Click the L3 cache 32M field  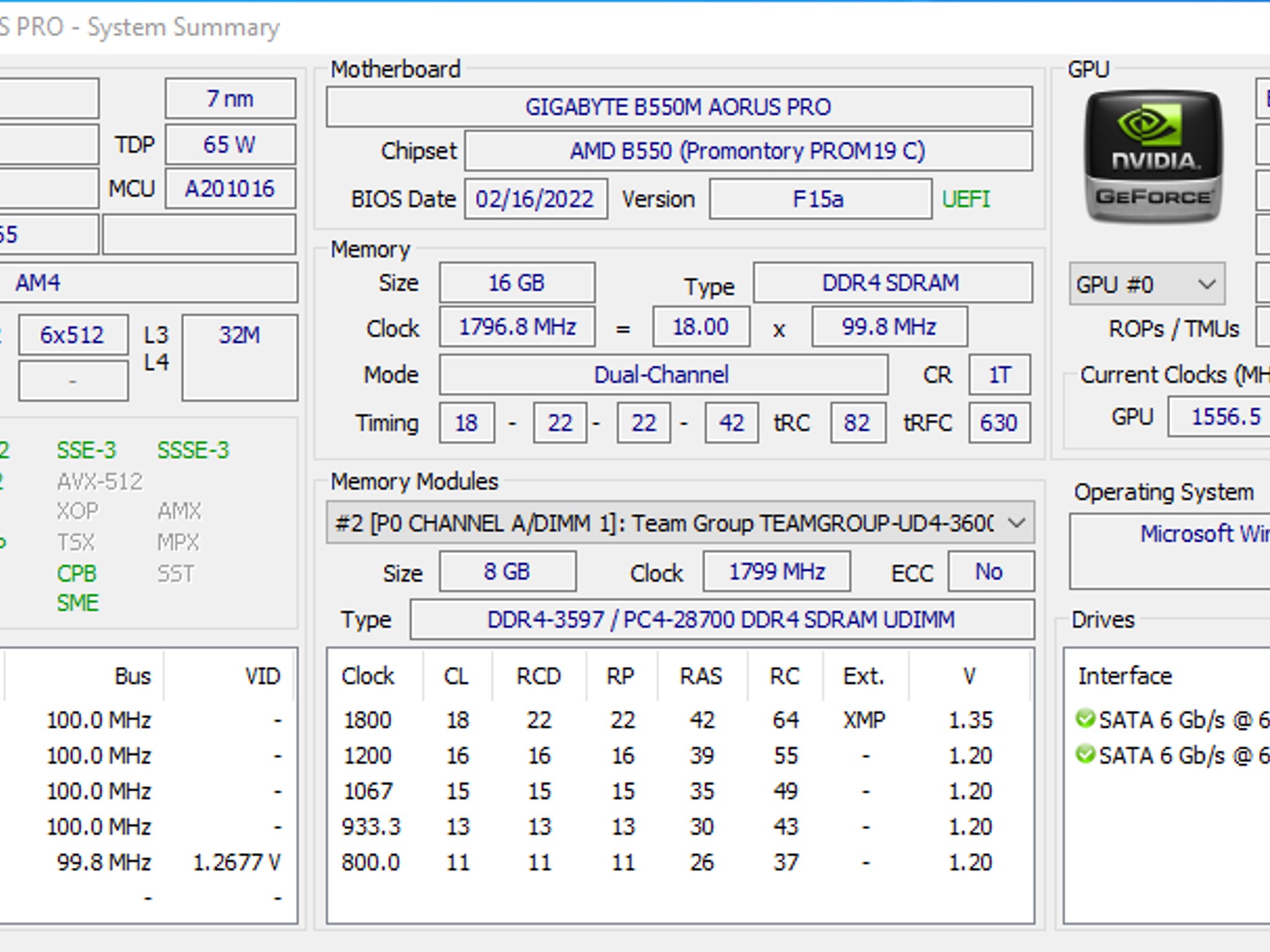[x=239, y=358]
